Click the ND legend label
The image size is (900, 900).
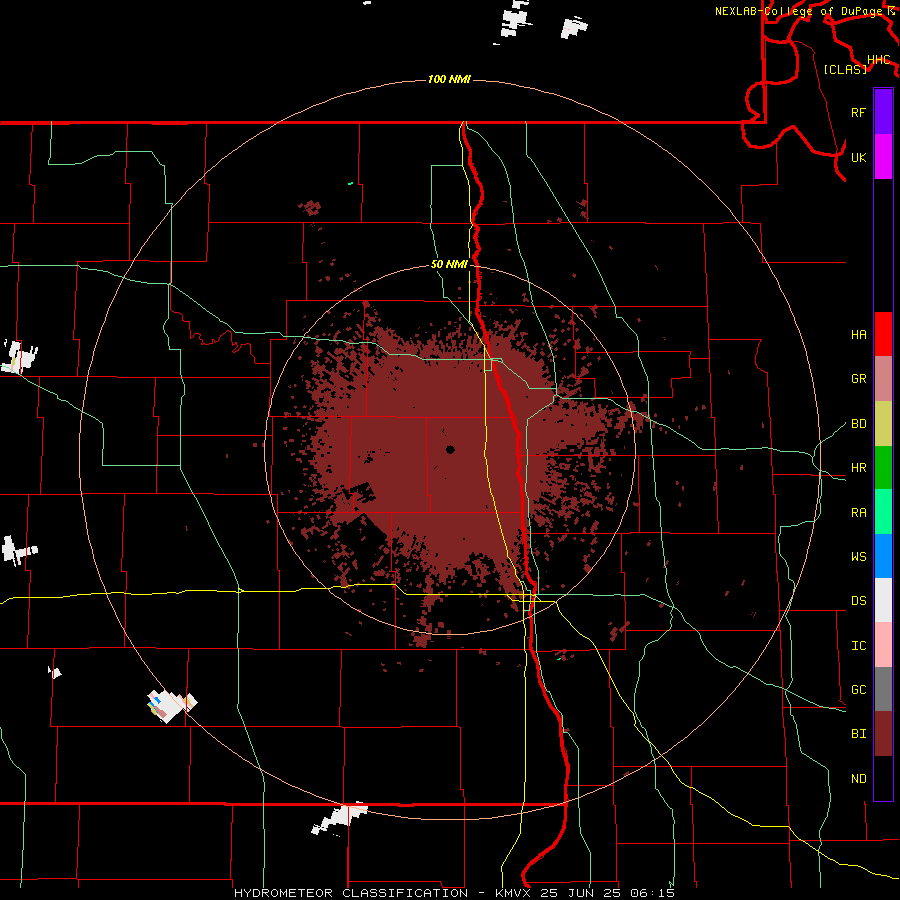tap(858, 779)
